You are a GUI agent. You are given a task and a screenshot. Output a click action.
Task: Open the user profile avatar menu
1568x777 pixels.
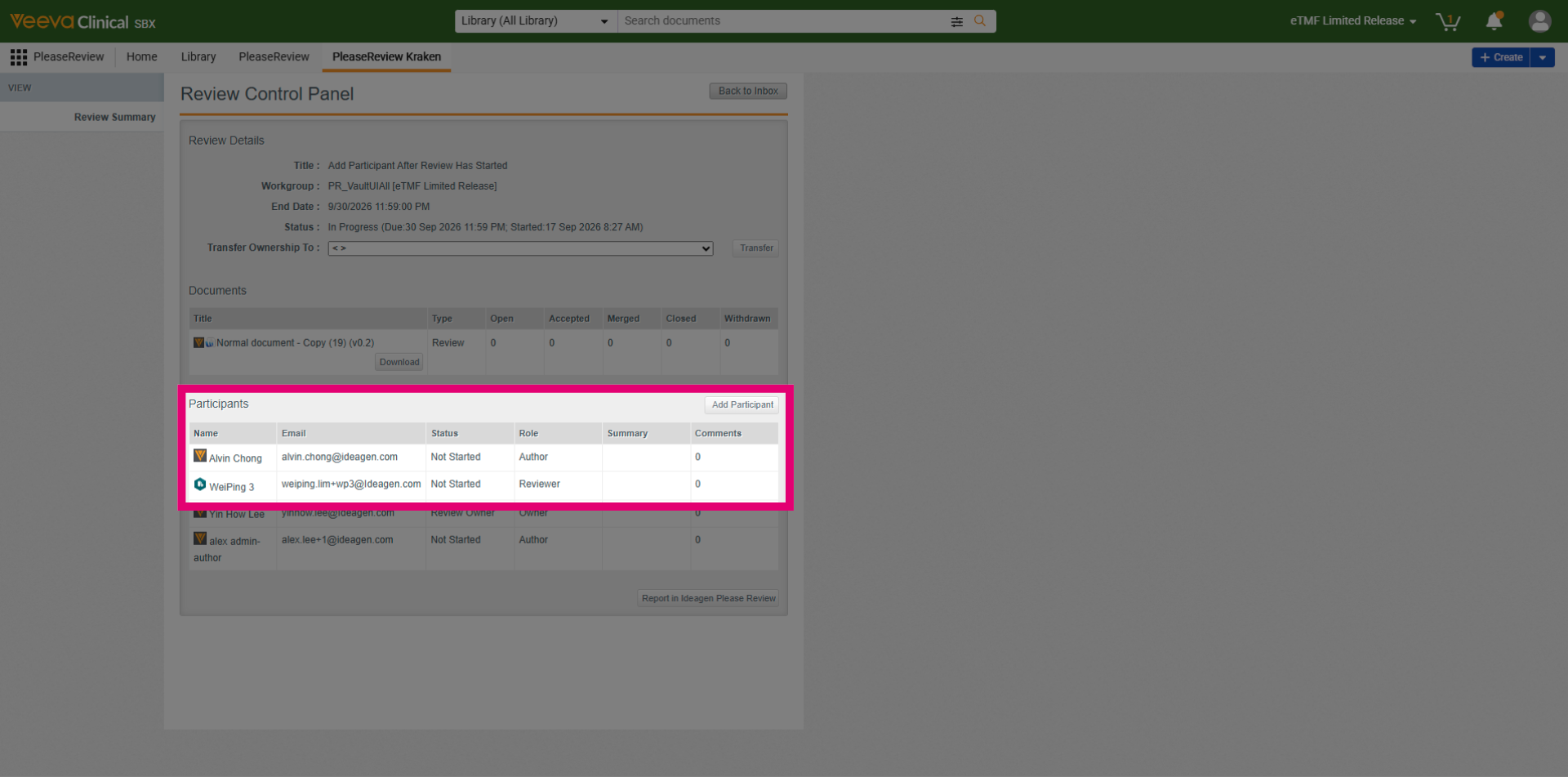(x=1539, y=21)
